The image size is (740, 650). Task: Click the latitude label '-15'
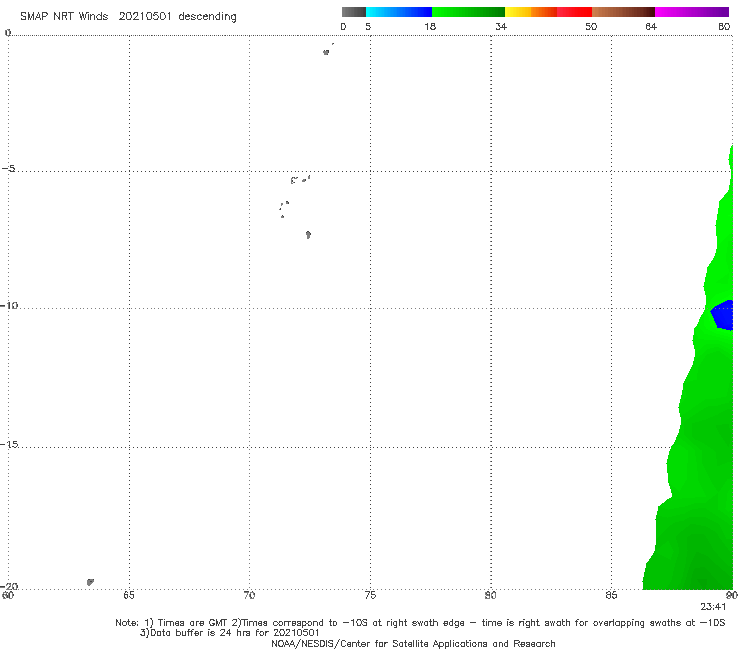9,444
